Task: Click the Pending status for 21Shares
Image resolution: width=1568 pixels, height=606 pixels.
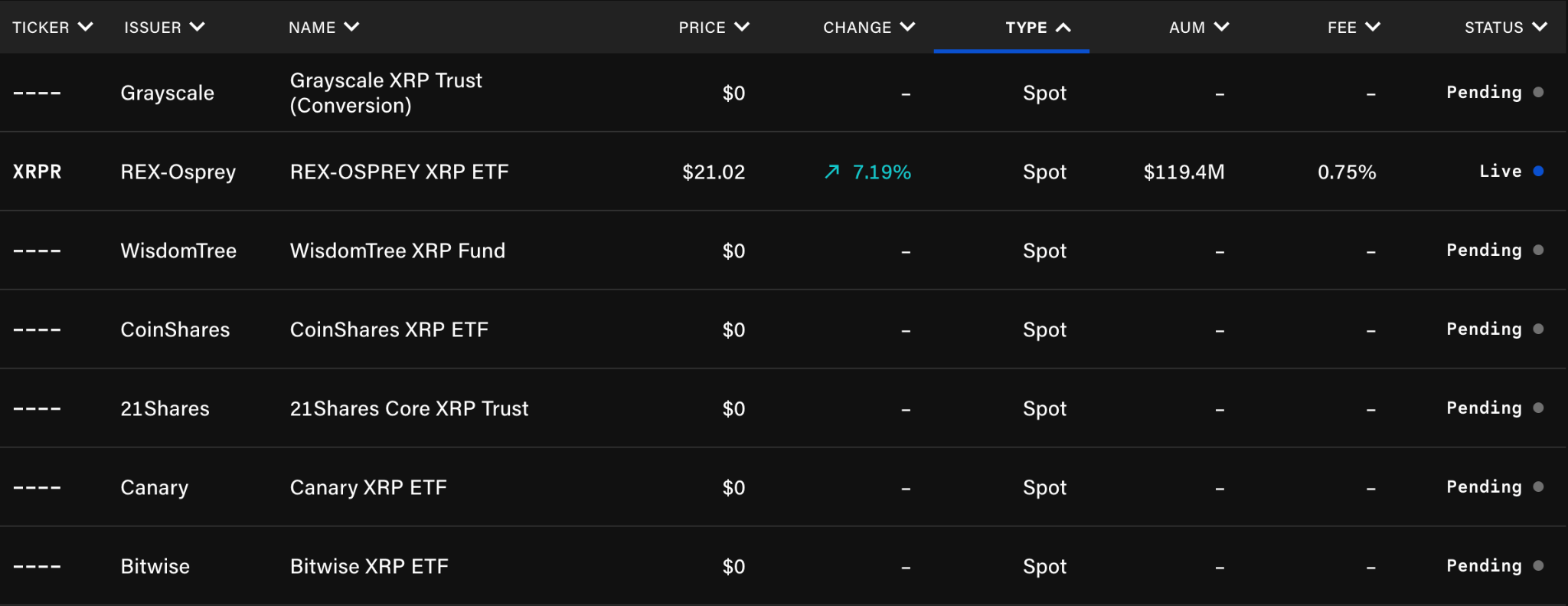Action: (x=1484, y=408)
